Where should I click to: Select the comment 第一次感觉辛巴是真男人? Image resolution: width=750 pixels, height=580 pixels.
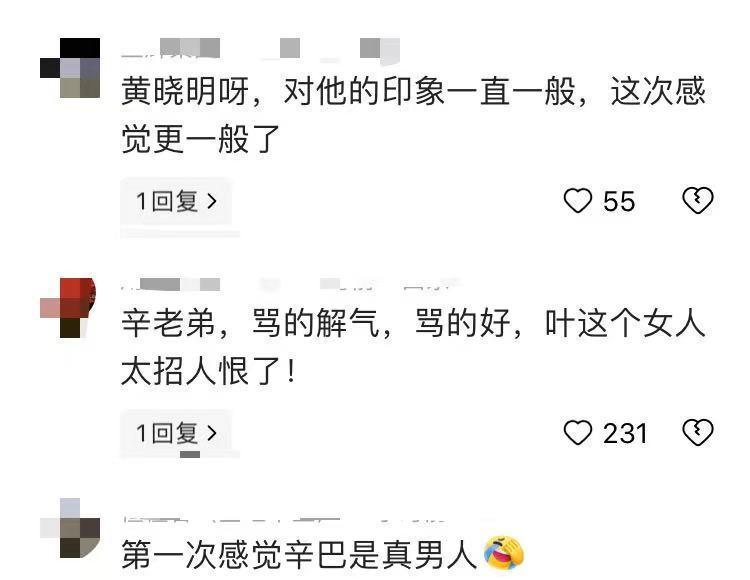[299, 555]
